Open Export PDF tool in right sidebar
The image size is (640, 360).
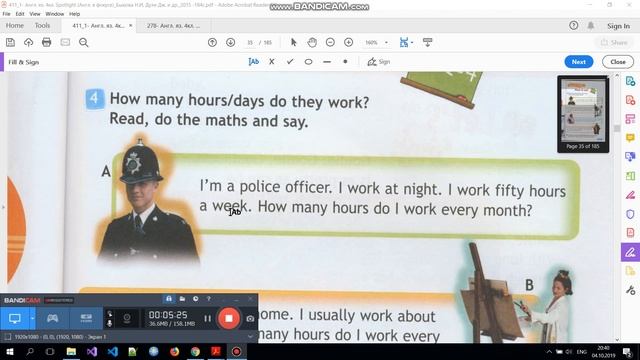pos(630,81)
